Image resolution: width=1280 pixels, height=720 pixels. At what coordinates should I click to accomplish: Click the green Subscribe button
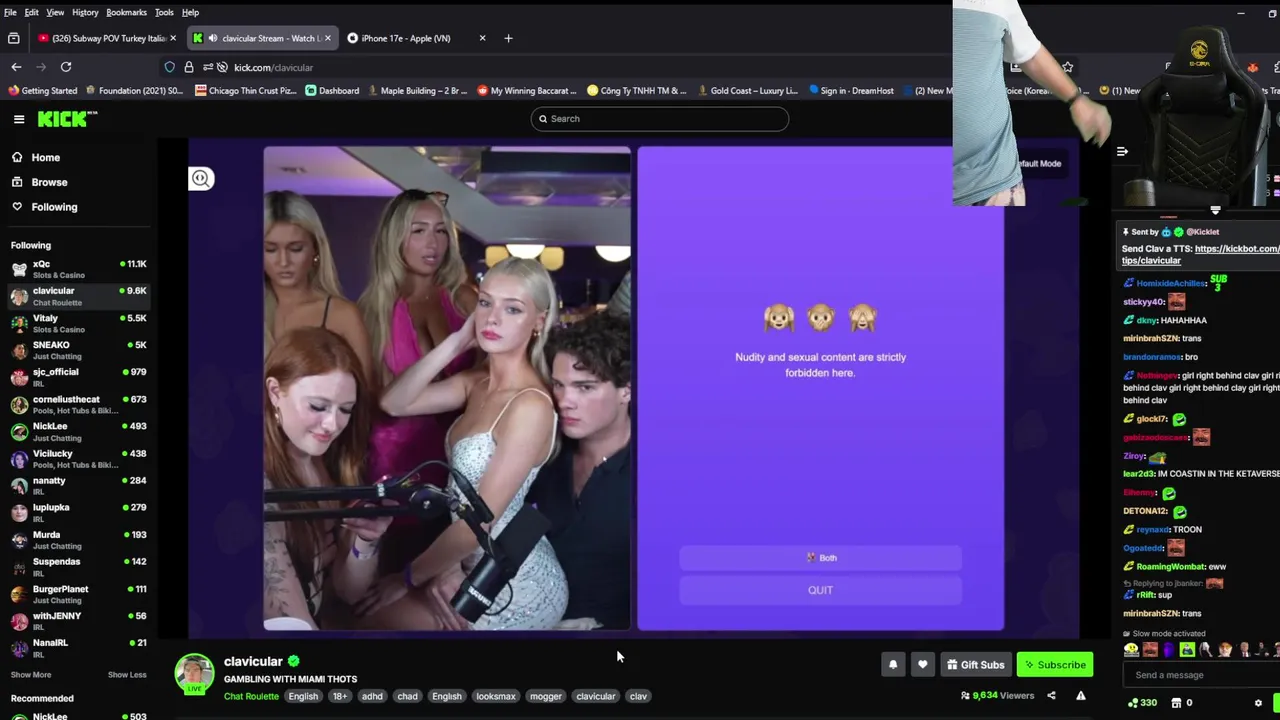[1055, 665]
